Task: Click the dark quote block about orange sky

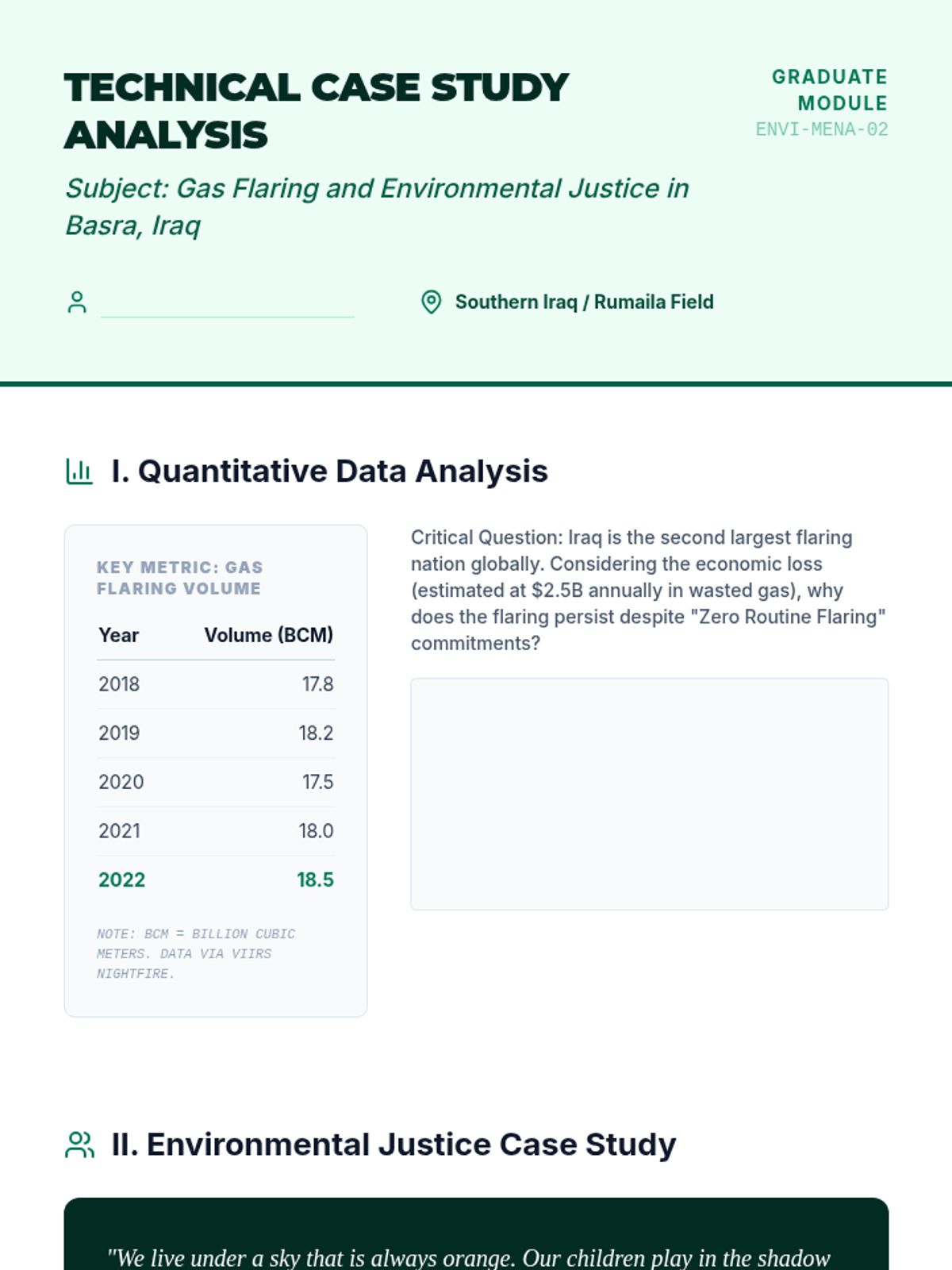Action: click(x=476, y=1238)
